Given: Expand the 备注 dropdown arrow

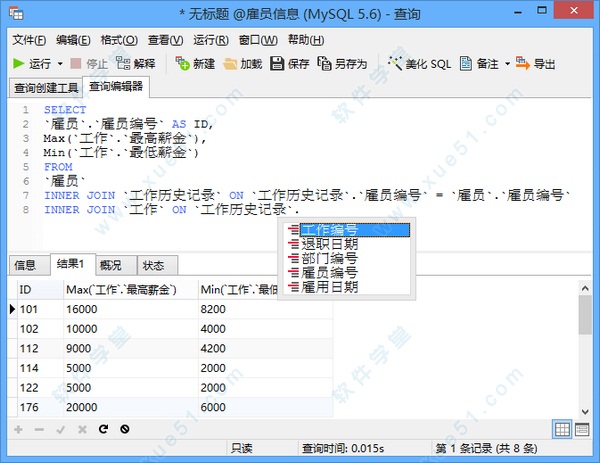Looking at the screenshot, I should (x=507, y=64).
